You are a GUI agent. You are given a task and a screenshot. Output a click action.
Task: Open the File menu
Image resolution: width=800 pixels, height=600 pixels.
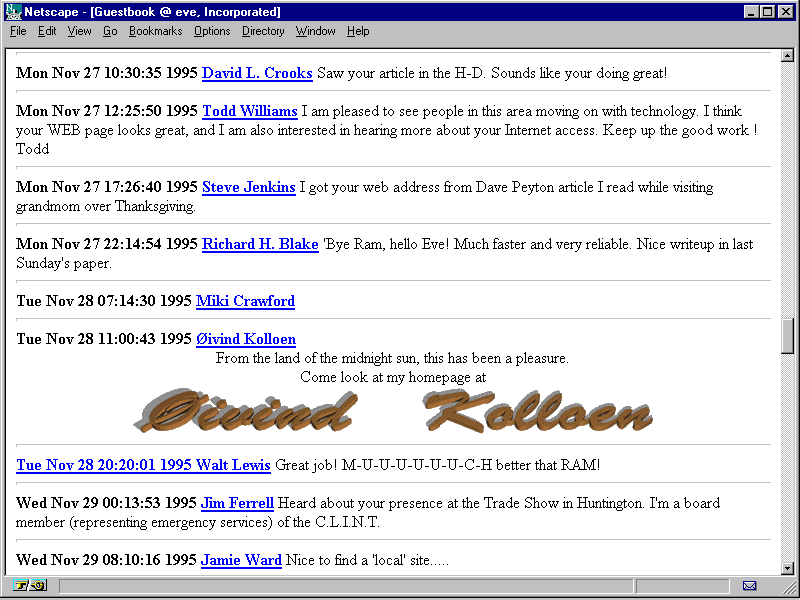(x=18, y=31)
